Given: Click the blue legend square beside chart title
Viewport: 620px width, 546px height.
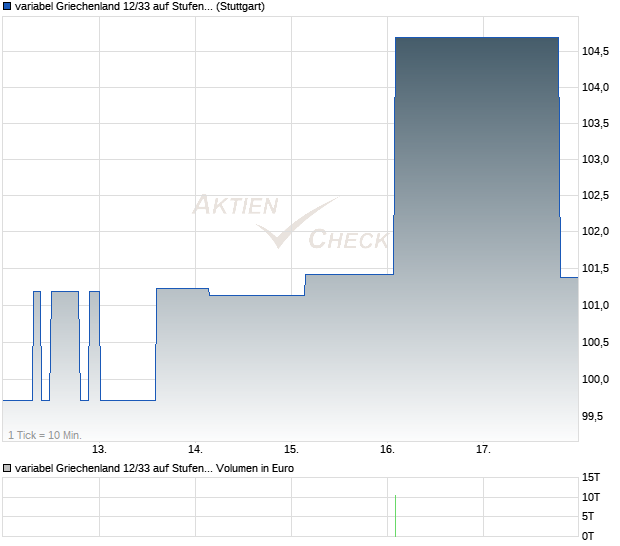Looking at the screenshot, I should (7, 6).
